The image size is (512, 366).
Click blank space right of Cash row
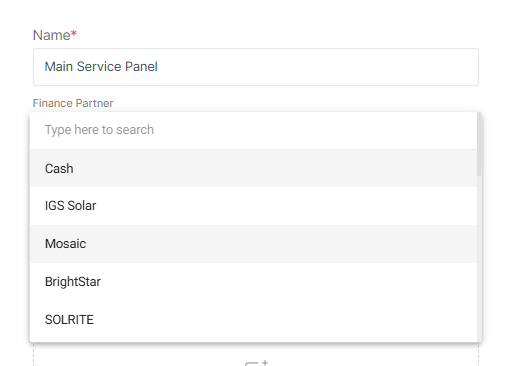[x=277, y=168]
